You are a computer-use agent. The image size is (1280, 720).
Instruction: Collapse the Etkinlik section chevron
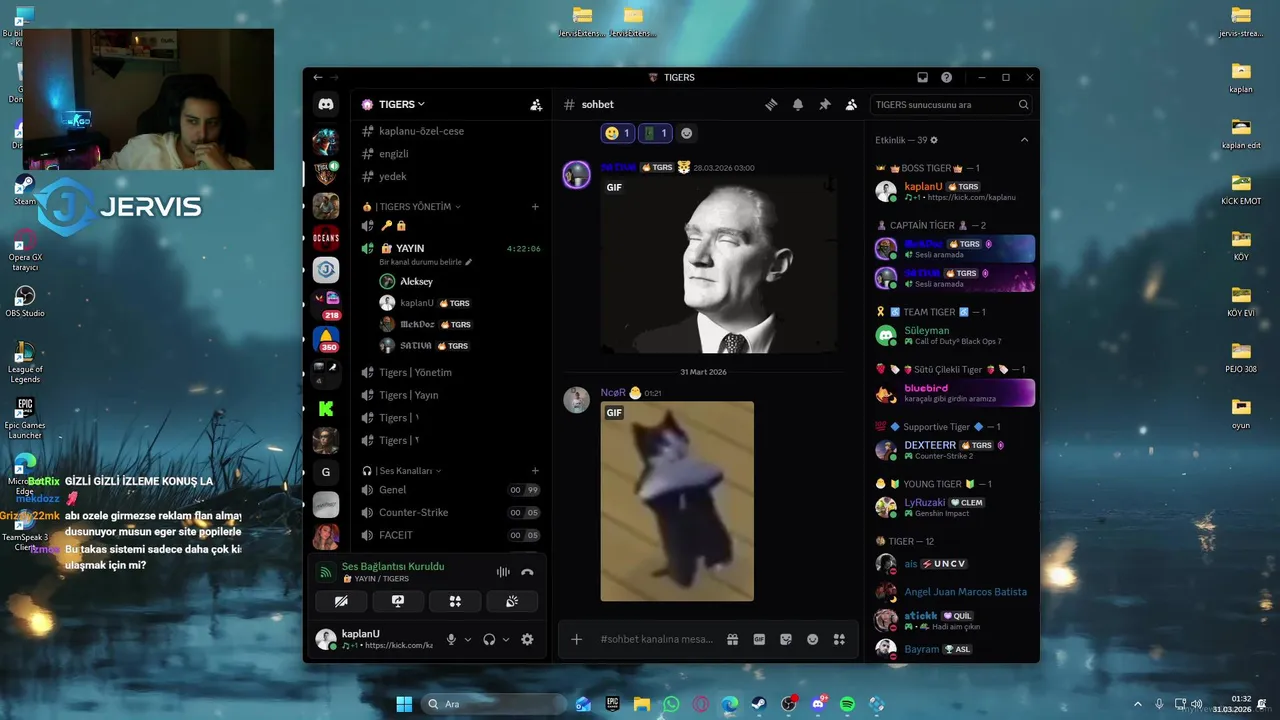click(1024, 140)
